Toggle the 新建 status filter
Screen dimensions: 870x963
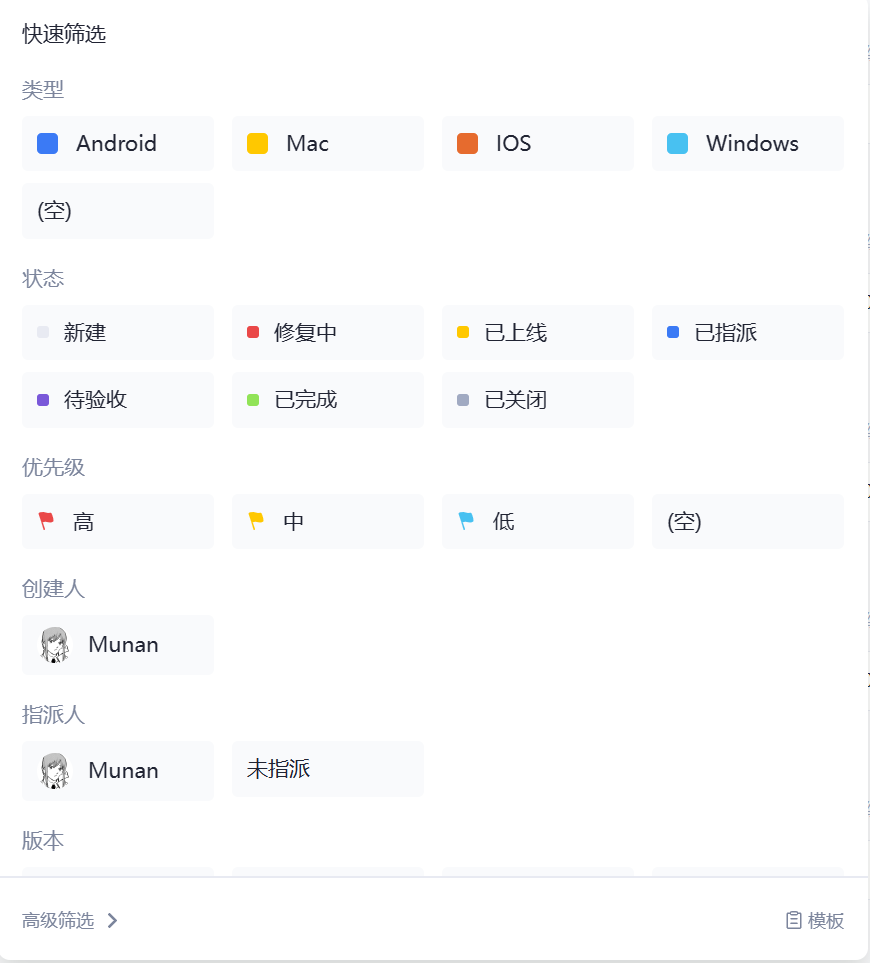(x=118, y=333)
